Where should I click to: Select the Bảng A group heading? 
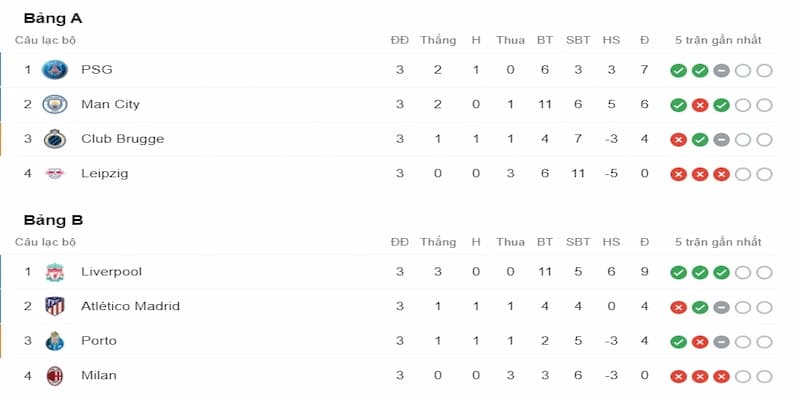(53, 19)
